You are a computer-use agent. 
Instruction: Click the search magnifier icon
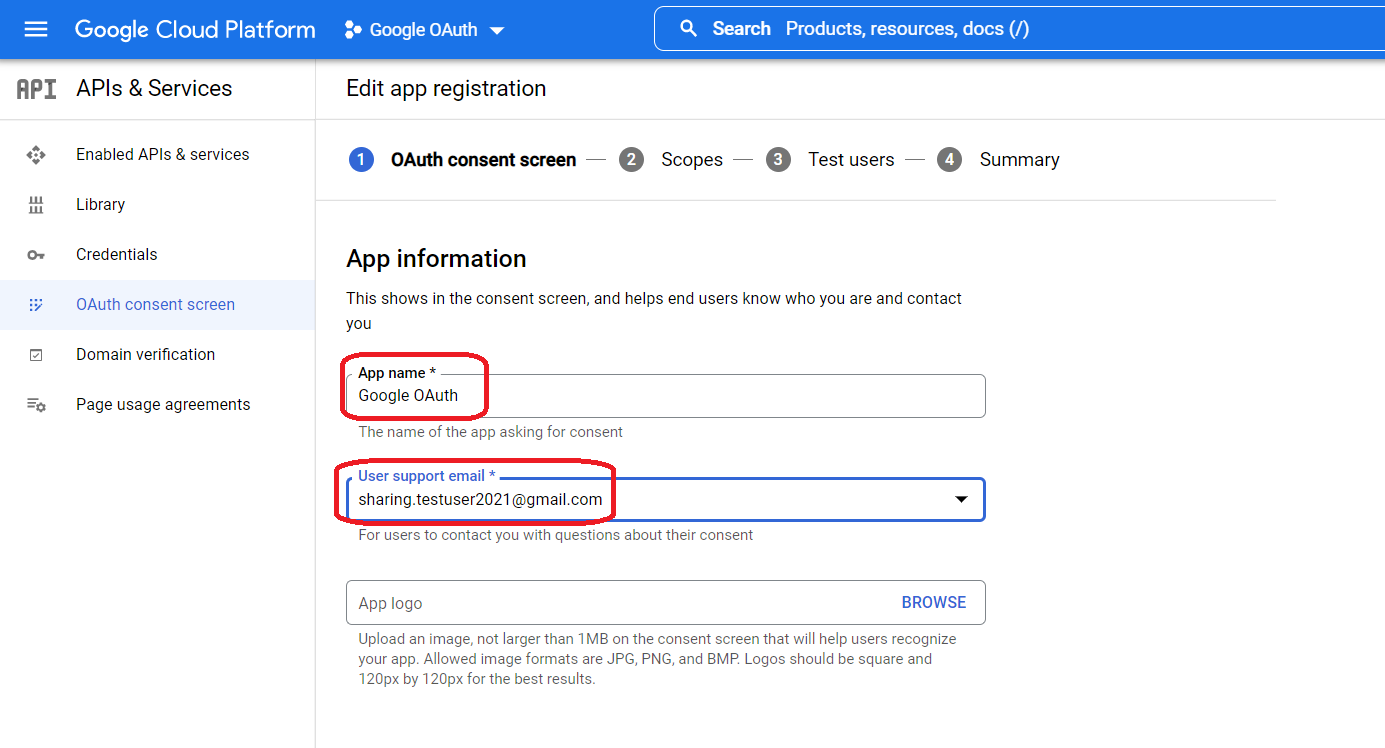[x=688, y=29]
